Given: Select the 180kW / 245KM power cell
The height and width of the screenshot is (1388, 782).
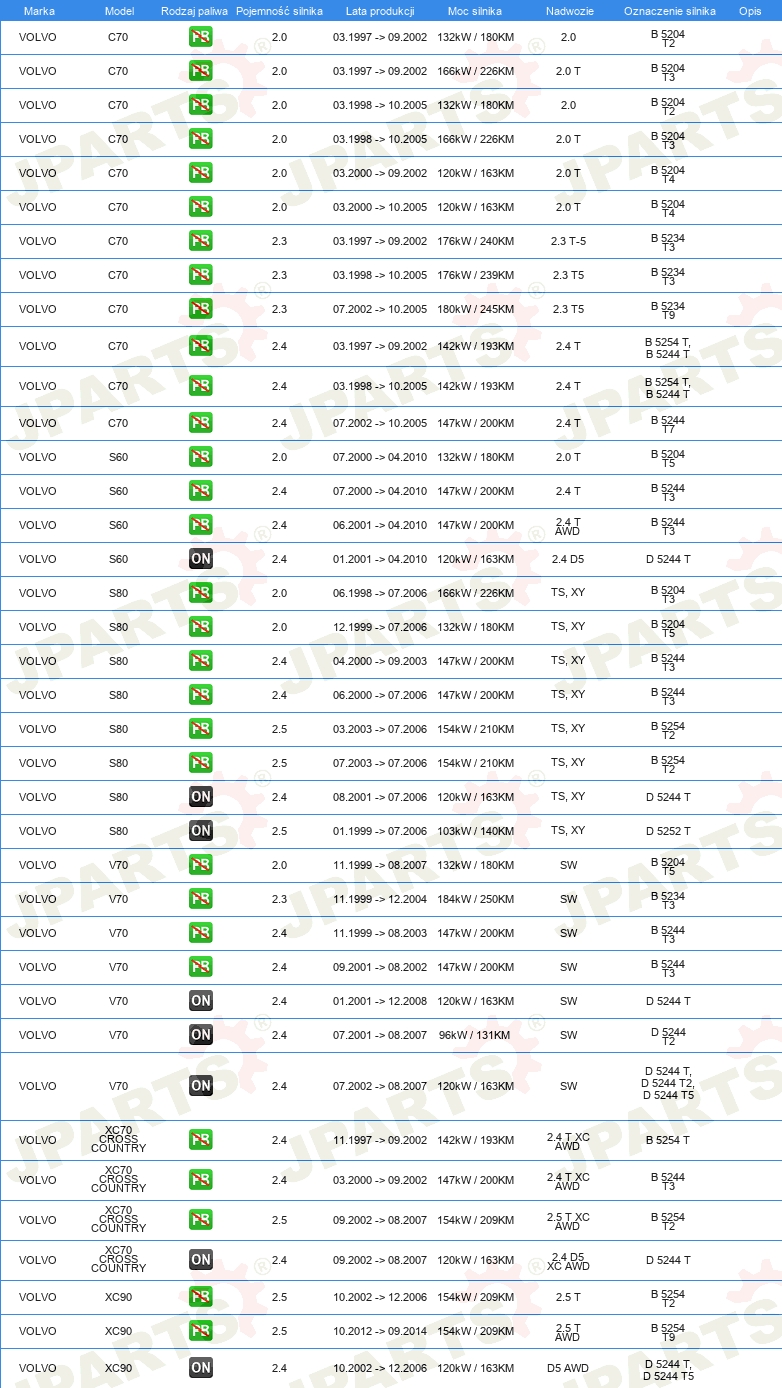Looking at the screenshot, I should click(475, 309).
